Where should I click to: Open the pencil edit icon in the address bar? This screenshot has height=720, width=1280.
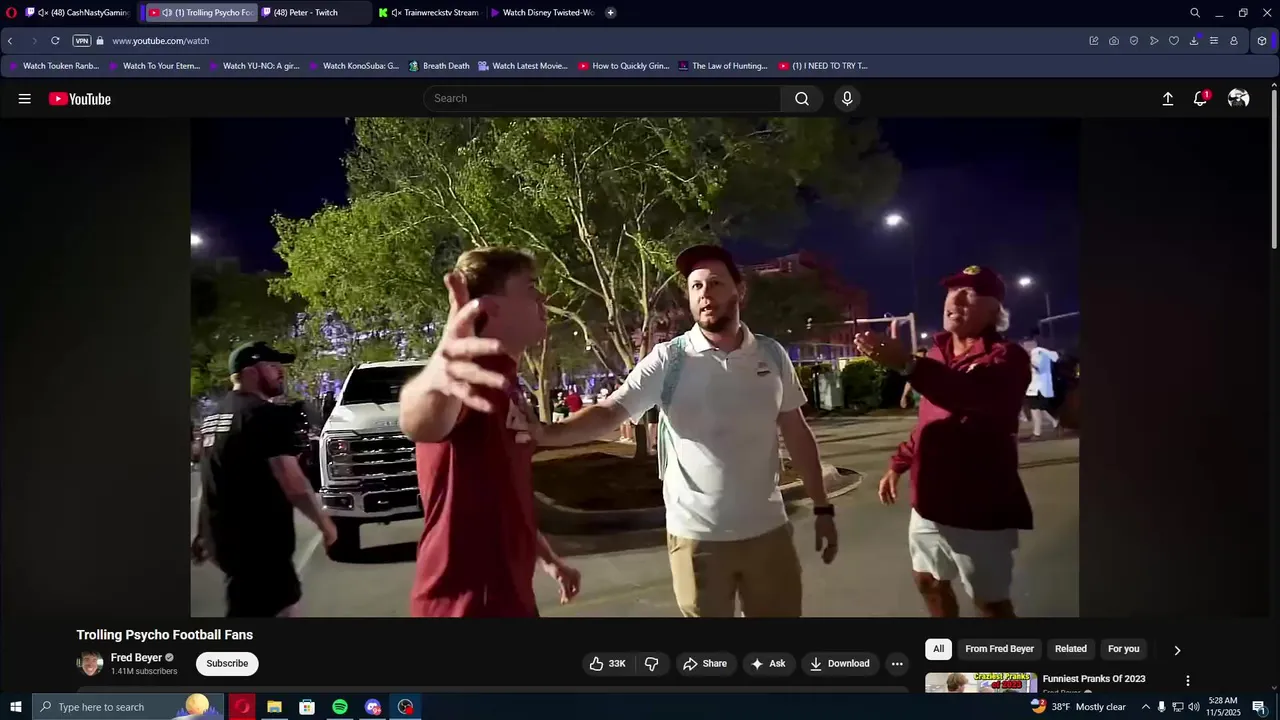tap(1094, 41)
